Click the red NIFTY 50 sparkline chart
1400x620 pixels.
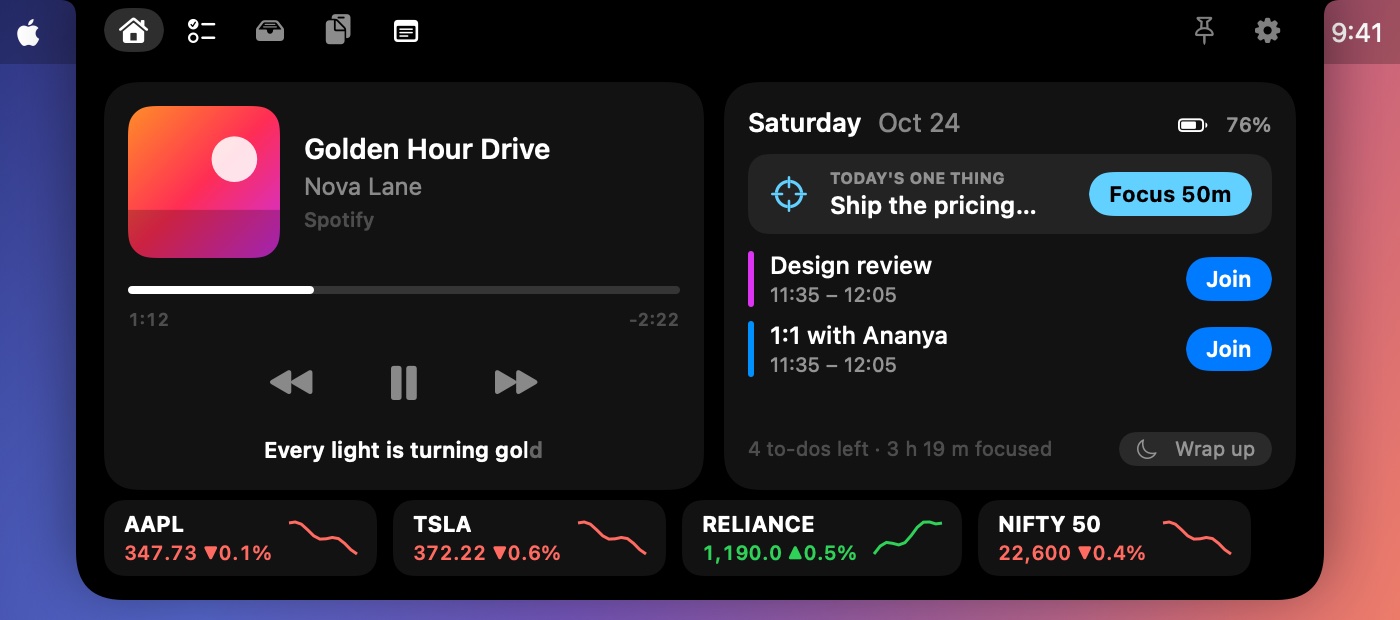tap(1197, 538)
